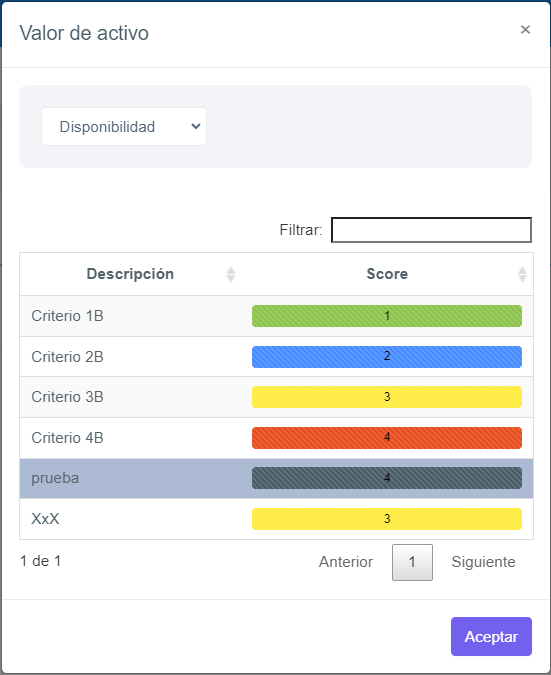Click the Filtrar text field
Screen dimensions: 551x675
click(431, 230)
